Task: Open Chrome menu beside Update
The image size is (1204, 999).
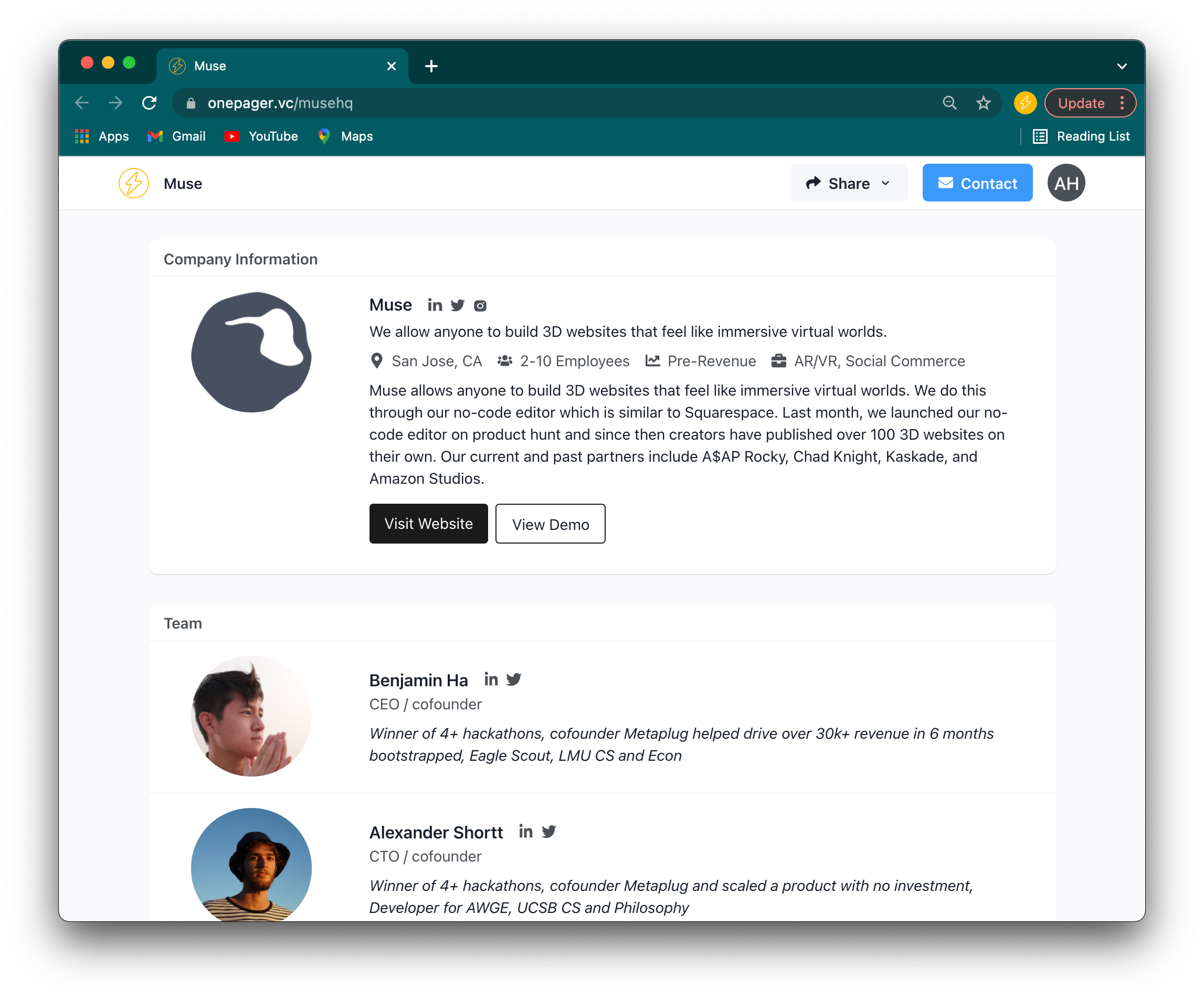Action: click(1122, 103)
